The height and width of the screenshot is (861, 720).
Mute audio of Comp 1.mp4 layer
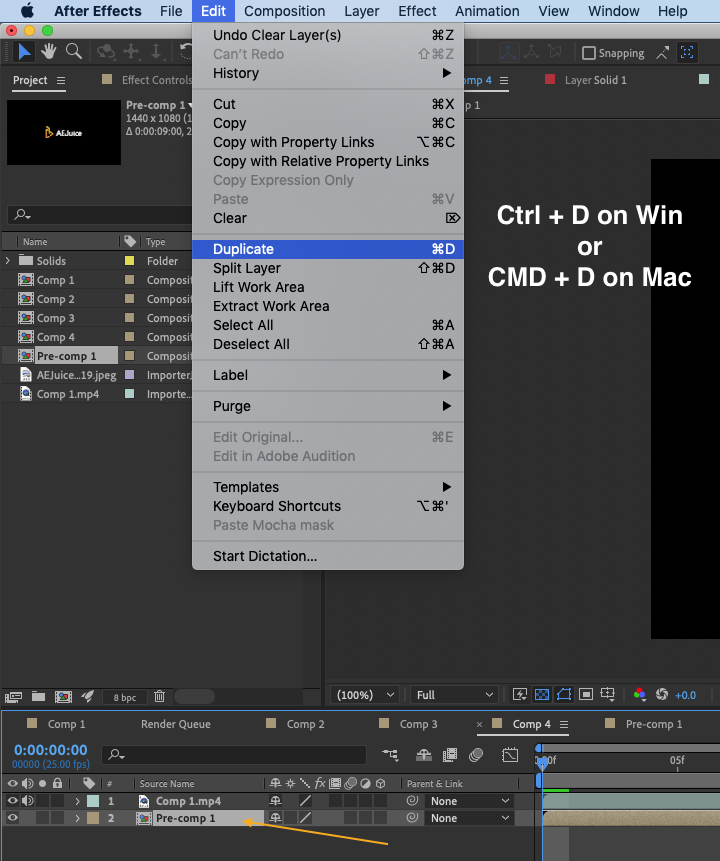point(27,801)
